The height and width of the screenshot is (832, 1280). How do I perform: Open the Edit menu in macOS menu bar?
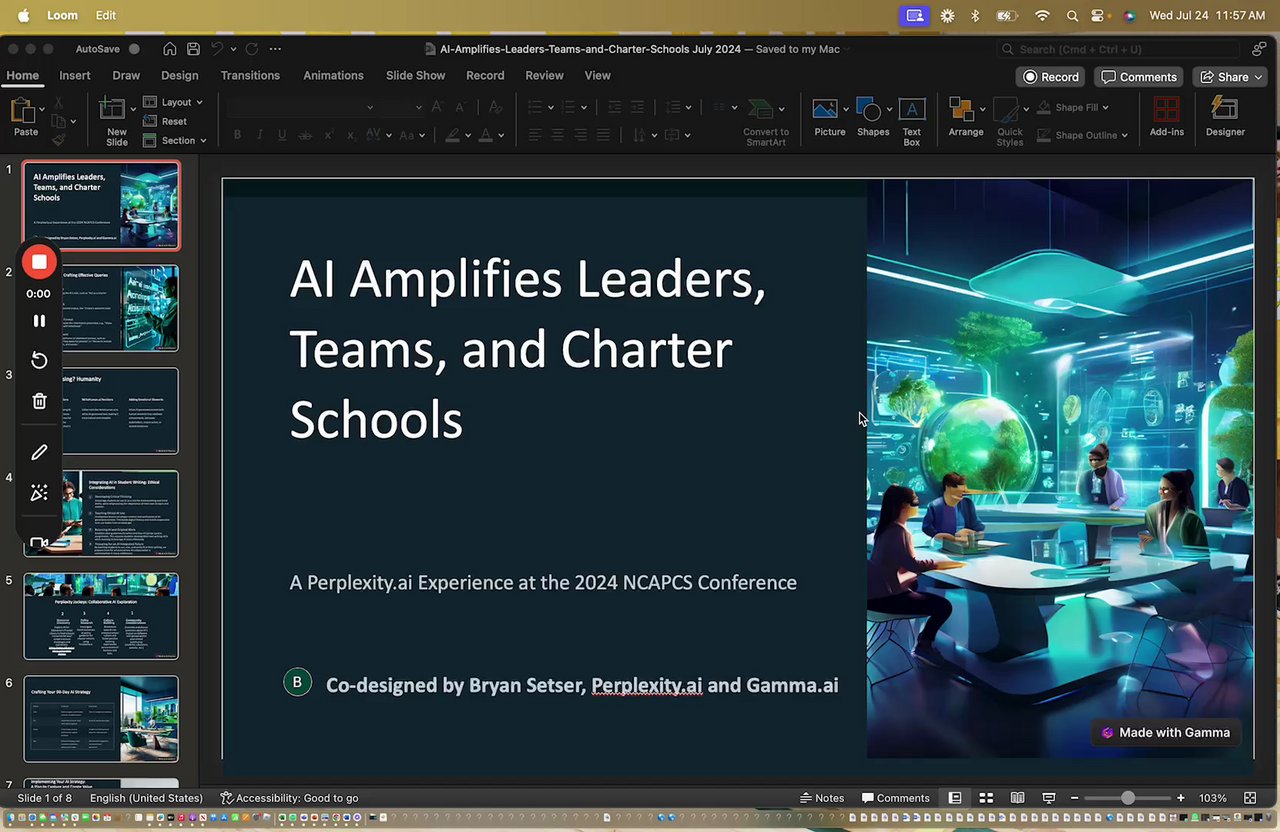[106, 15]
